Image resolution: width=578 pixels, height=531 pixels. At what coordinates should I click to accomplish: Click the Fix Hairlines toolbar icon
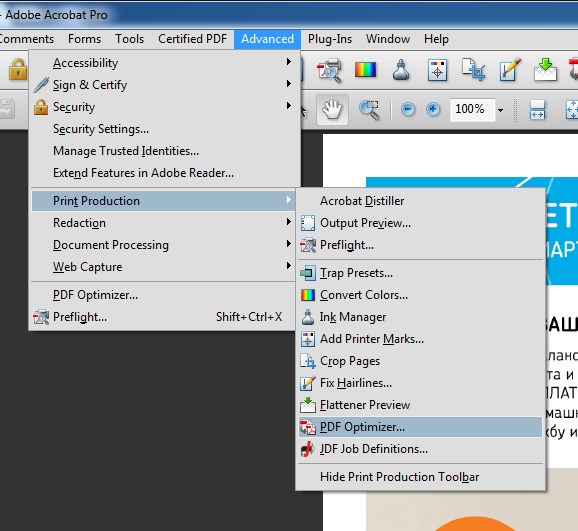point(510,69)
